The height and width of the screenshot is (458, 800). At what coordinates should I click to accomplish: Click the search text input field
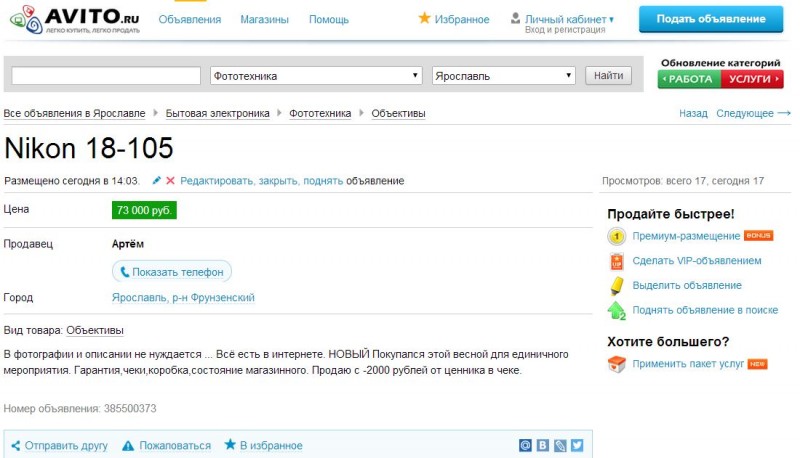(x=106, y=76)
